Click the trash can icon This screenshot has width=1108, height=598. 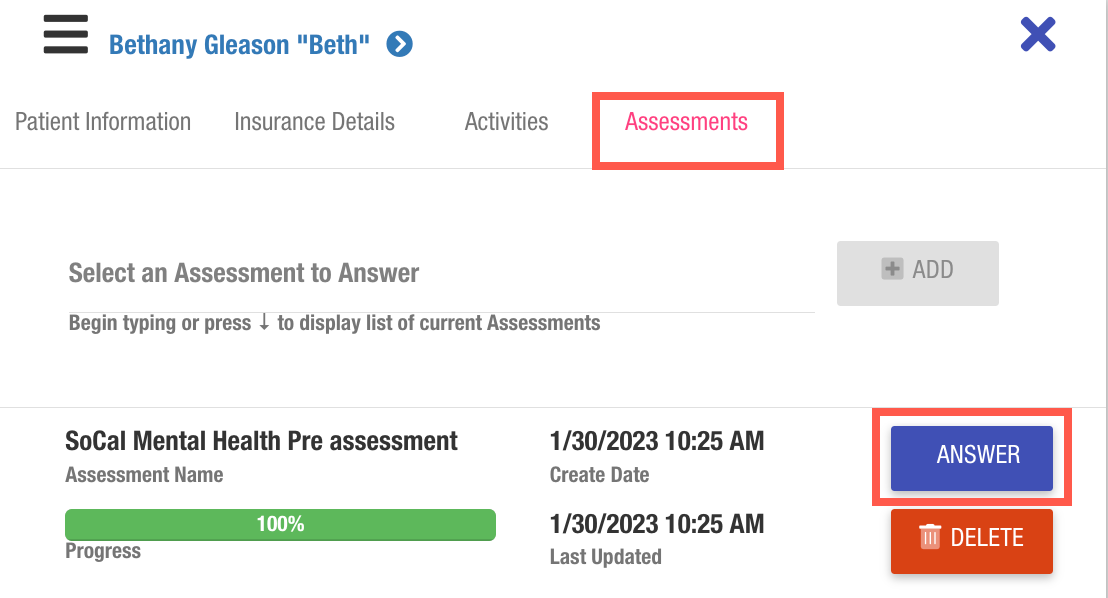pos(930,537)
